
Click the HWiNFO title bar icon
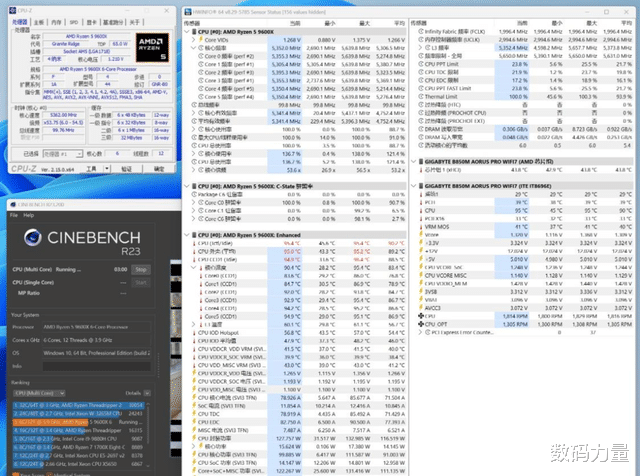pos(188,12)
